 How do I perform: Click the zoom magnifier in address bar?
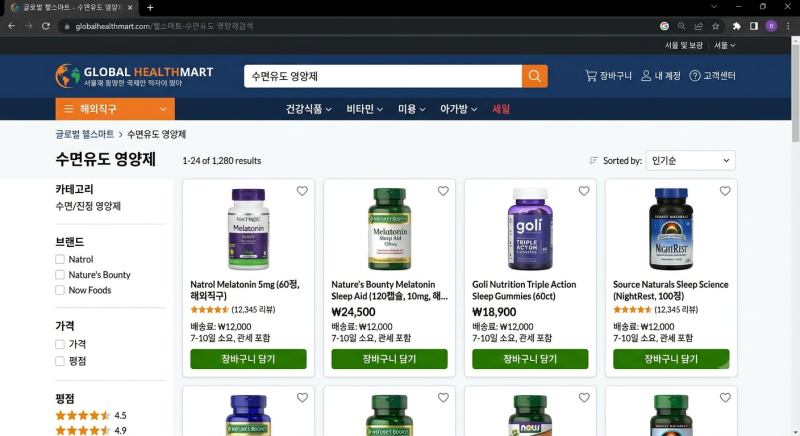[681, 26]
